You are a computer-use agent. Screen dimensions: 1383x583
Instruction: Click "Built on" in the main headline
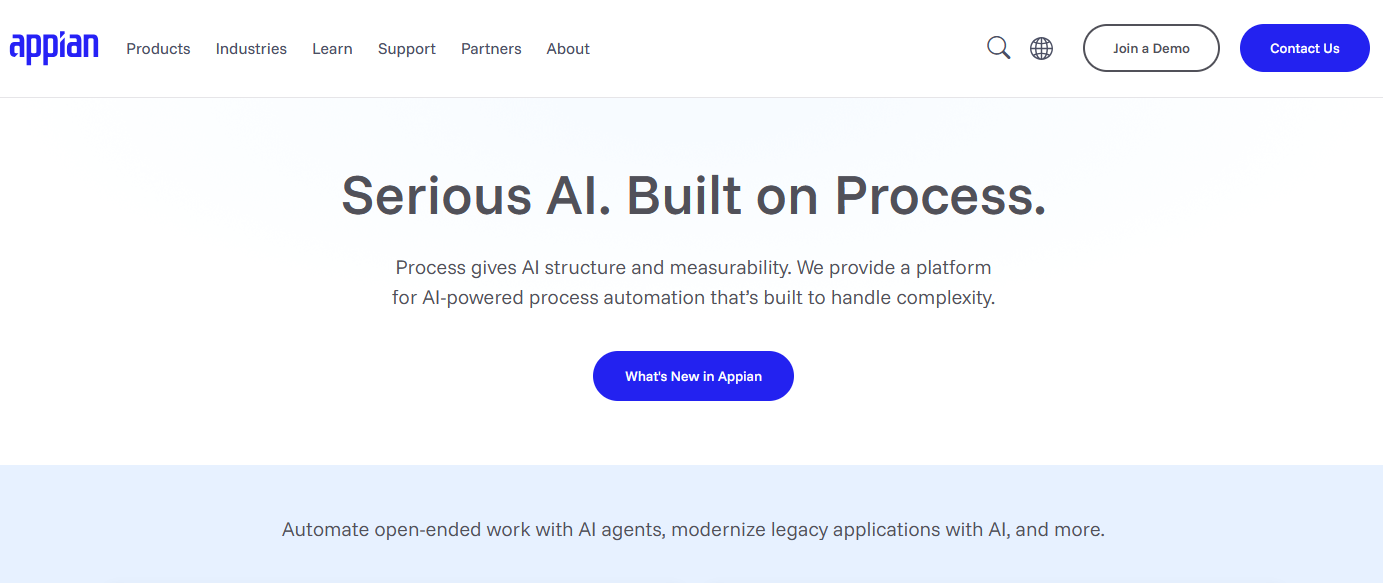pyautogui.click(x=724, y=195)
